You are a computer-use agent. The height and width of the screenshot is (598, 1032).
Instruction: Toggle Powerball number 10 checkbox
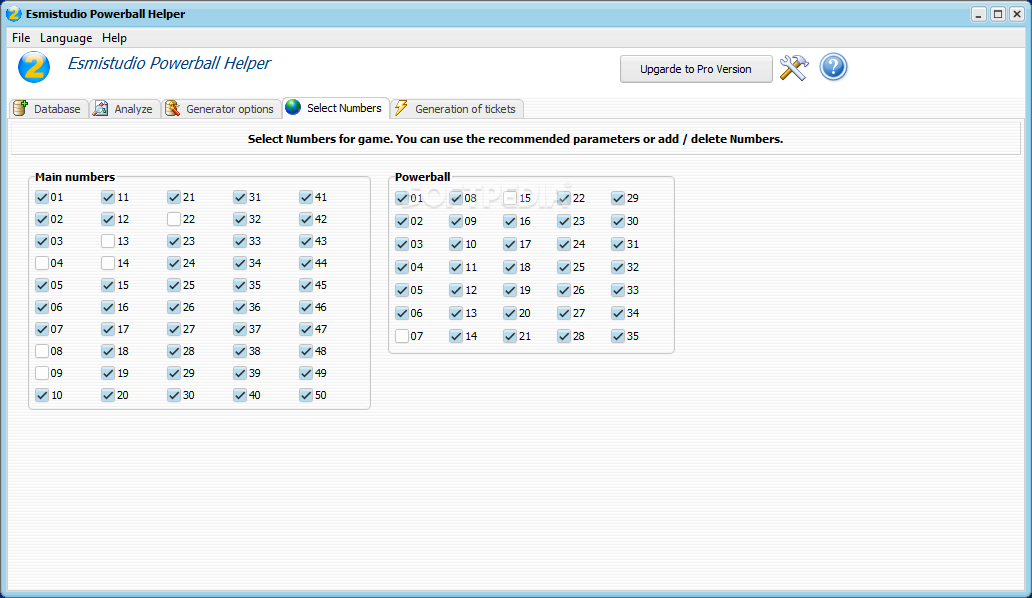(456, 244)
